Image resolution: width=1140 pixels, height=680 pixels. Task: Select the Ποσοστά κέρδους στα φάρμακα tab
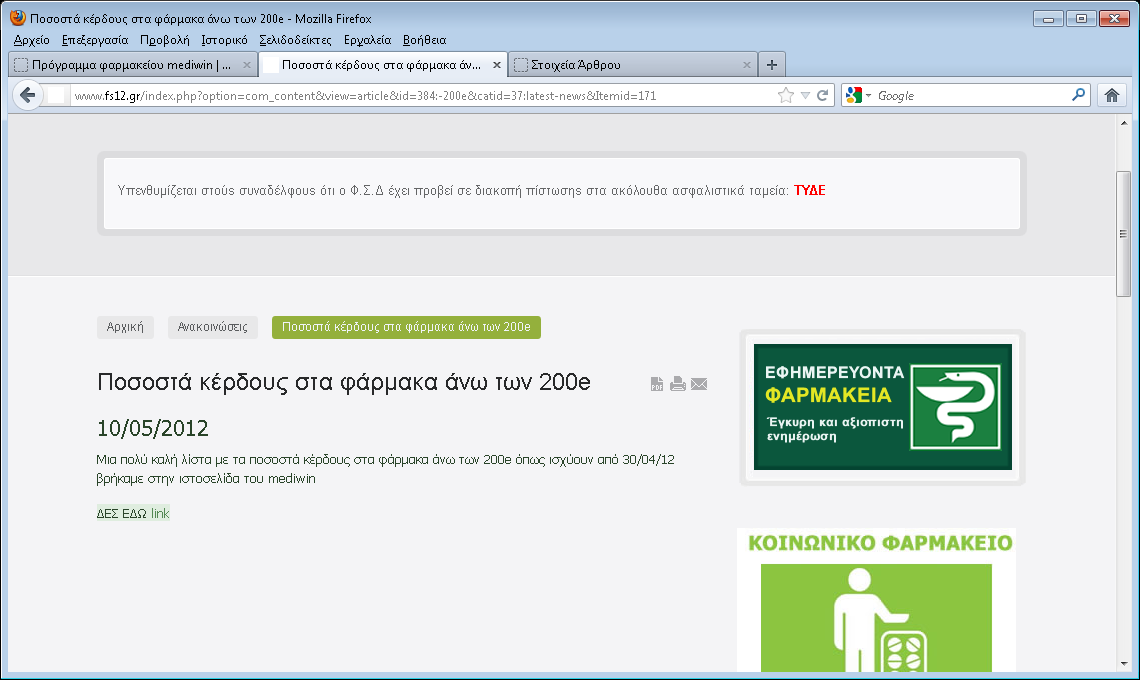(381, 65)
